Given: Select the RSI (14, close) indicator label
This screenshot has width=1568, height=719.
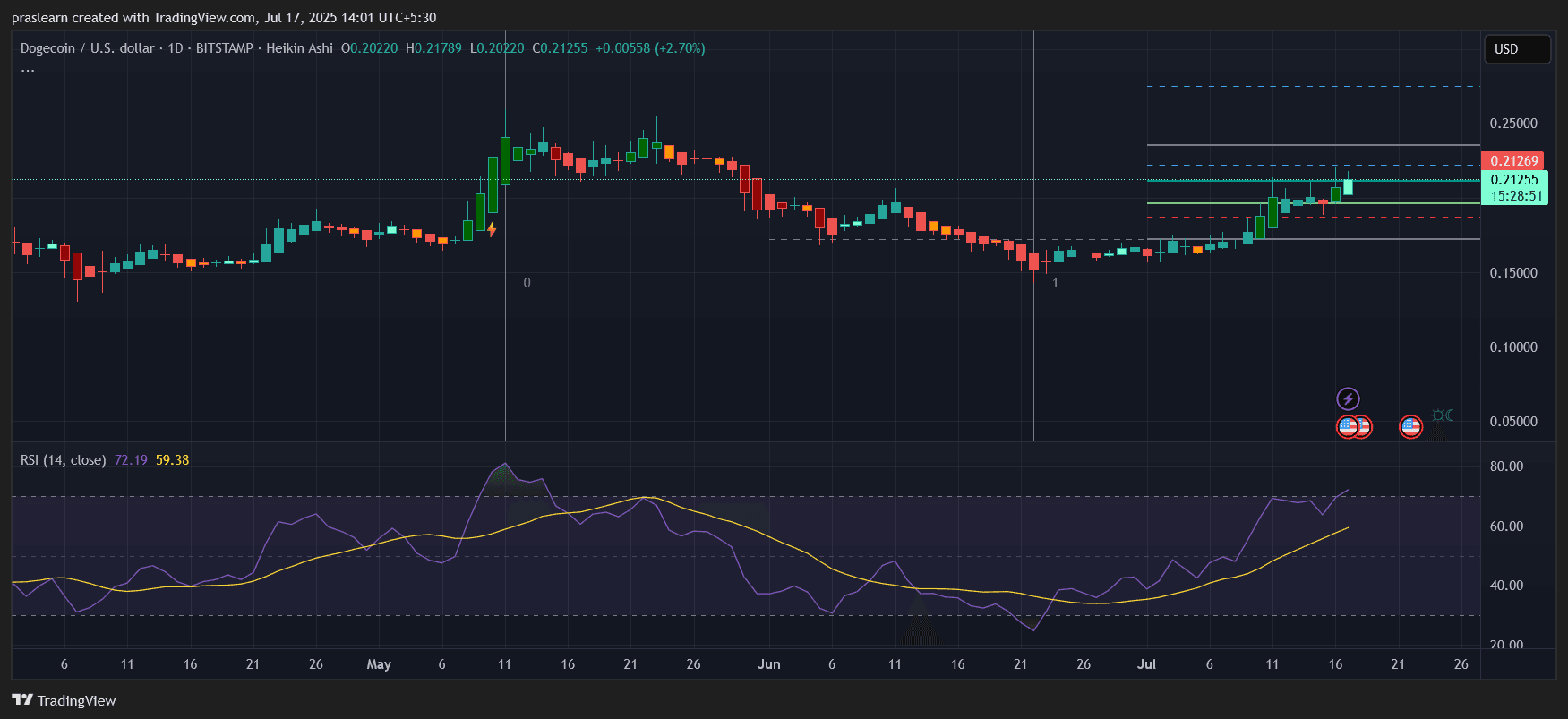Looking at the screenshot, I should pyautogui.click(x=63, y=460).
